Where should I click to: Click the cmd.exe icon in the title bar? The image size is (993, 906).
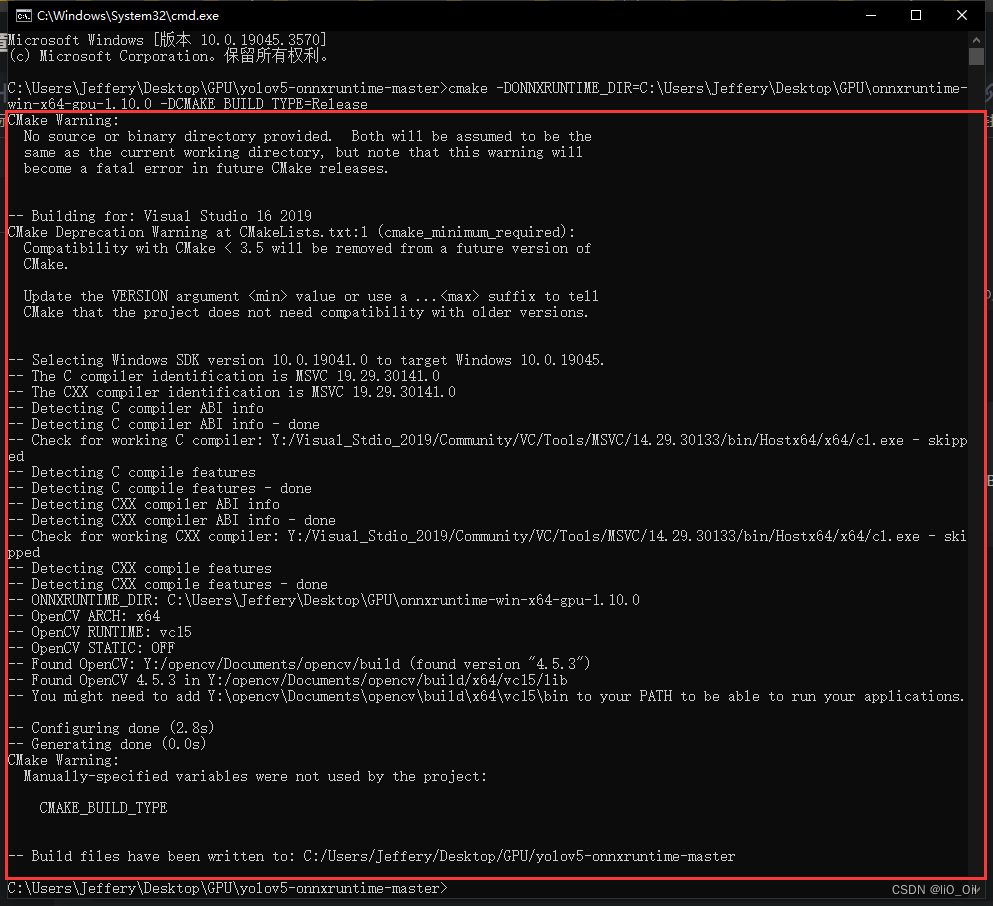(25, 15)
